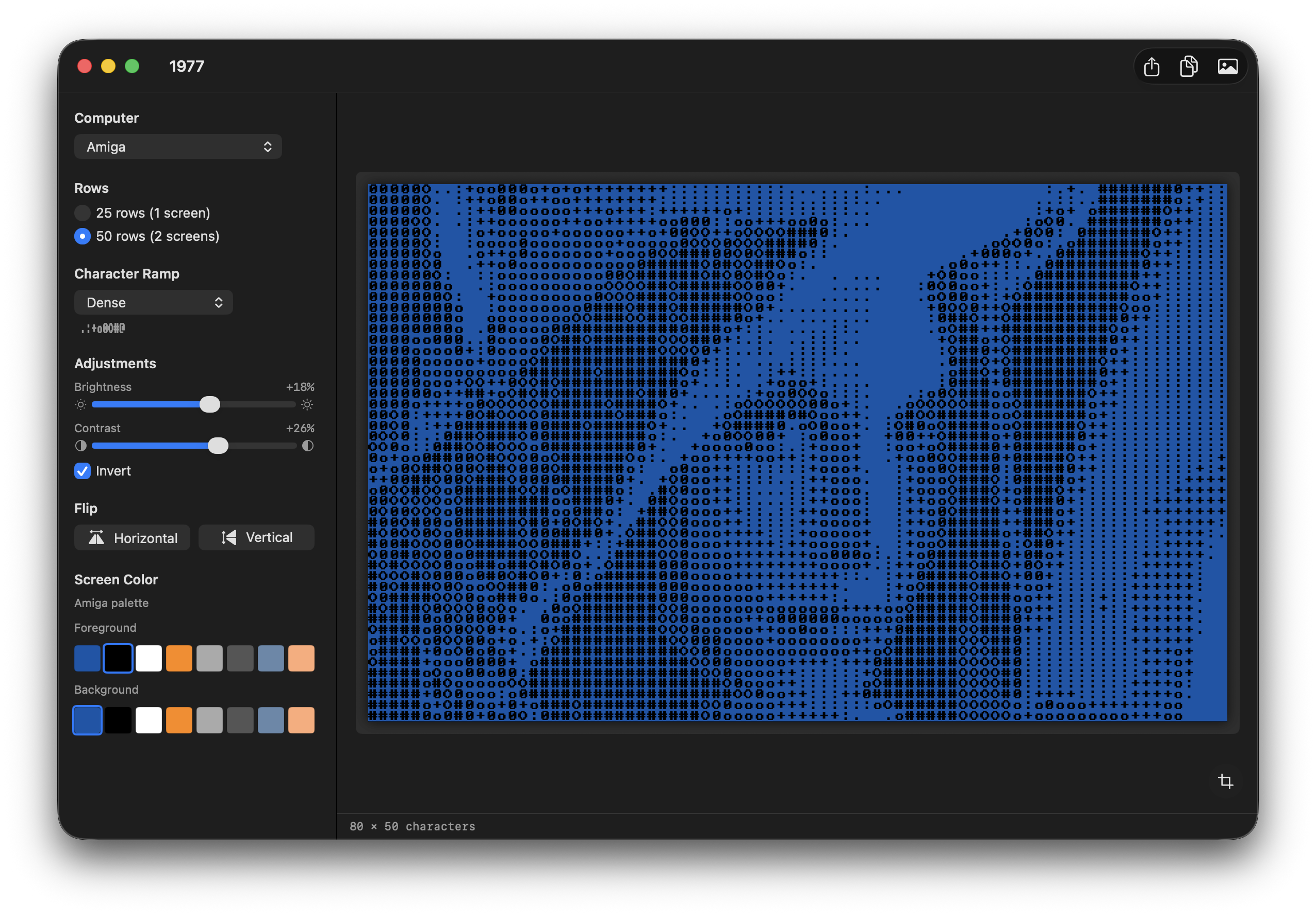Choose white Background swatch
This screenshot has height=916, width=1316.
click(x=149, y=720)
